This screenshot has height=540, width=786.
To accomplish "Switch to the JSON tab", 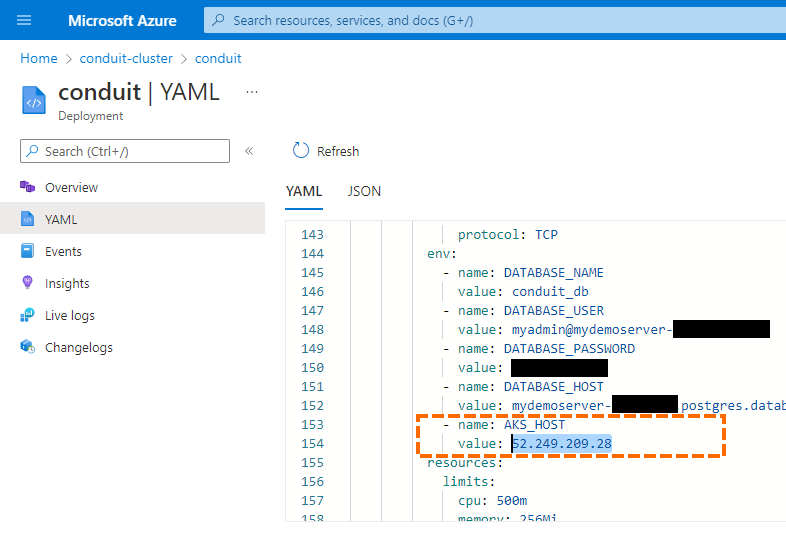I will 364,192.
